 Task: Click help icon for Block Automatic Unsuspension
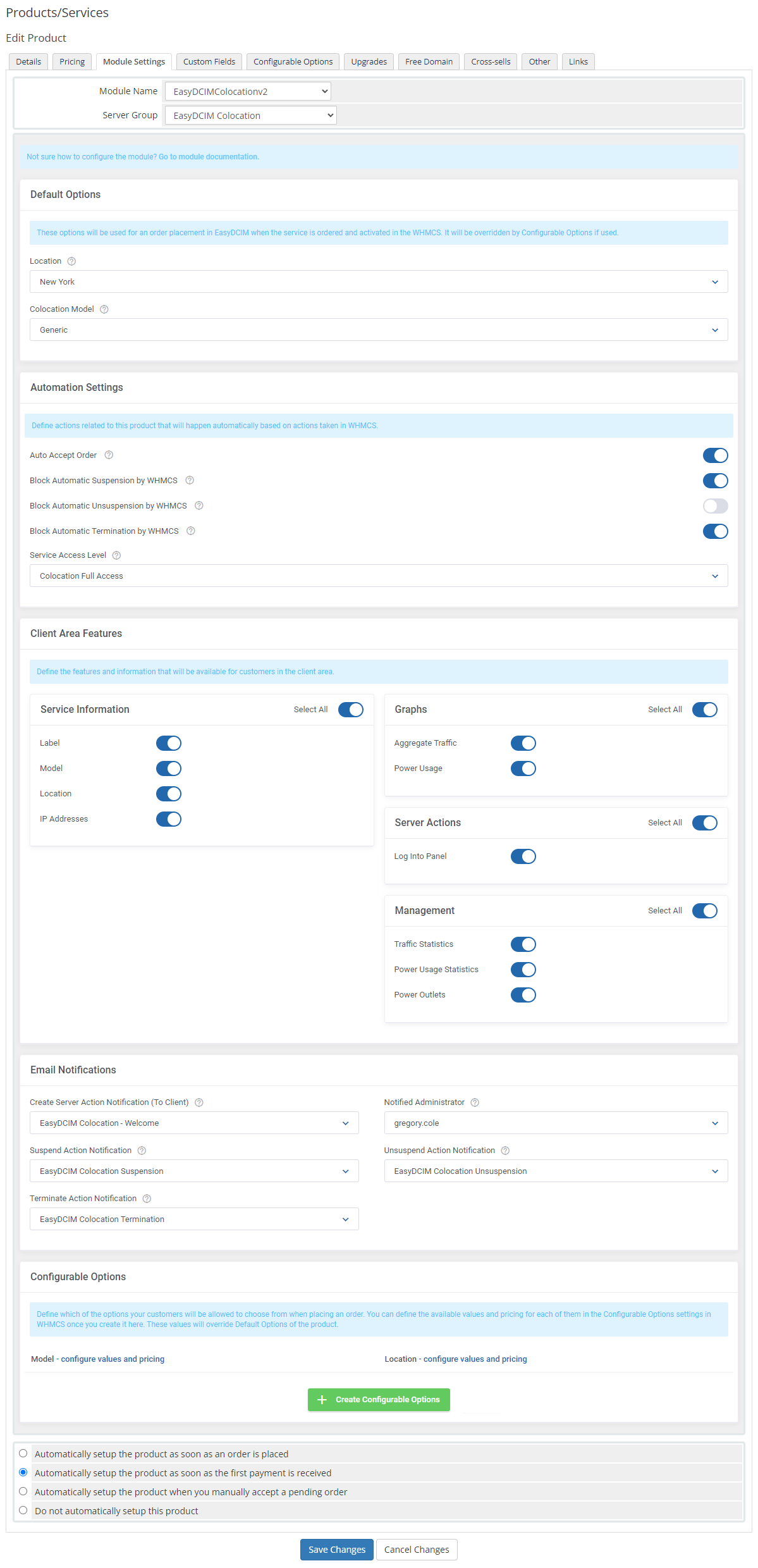tap(199, 506)
